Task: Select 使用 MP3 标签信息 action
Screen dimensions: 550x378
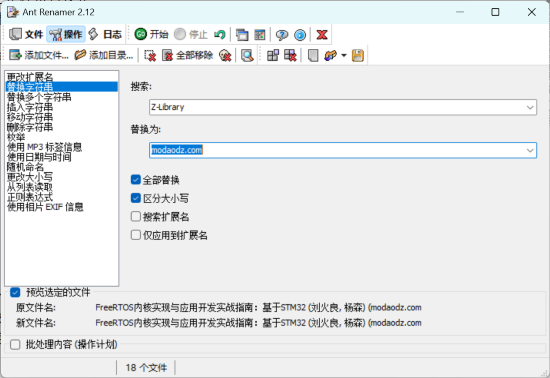Action: tap(61, 147)
